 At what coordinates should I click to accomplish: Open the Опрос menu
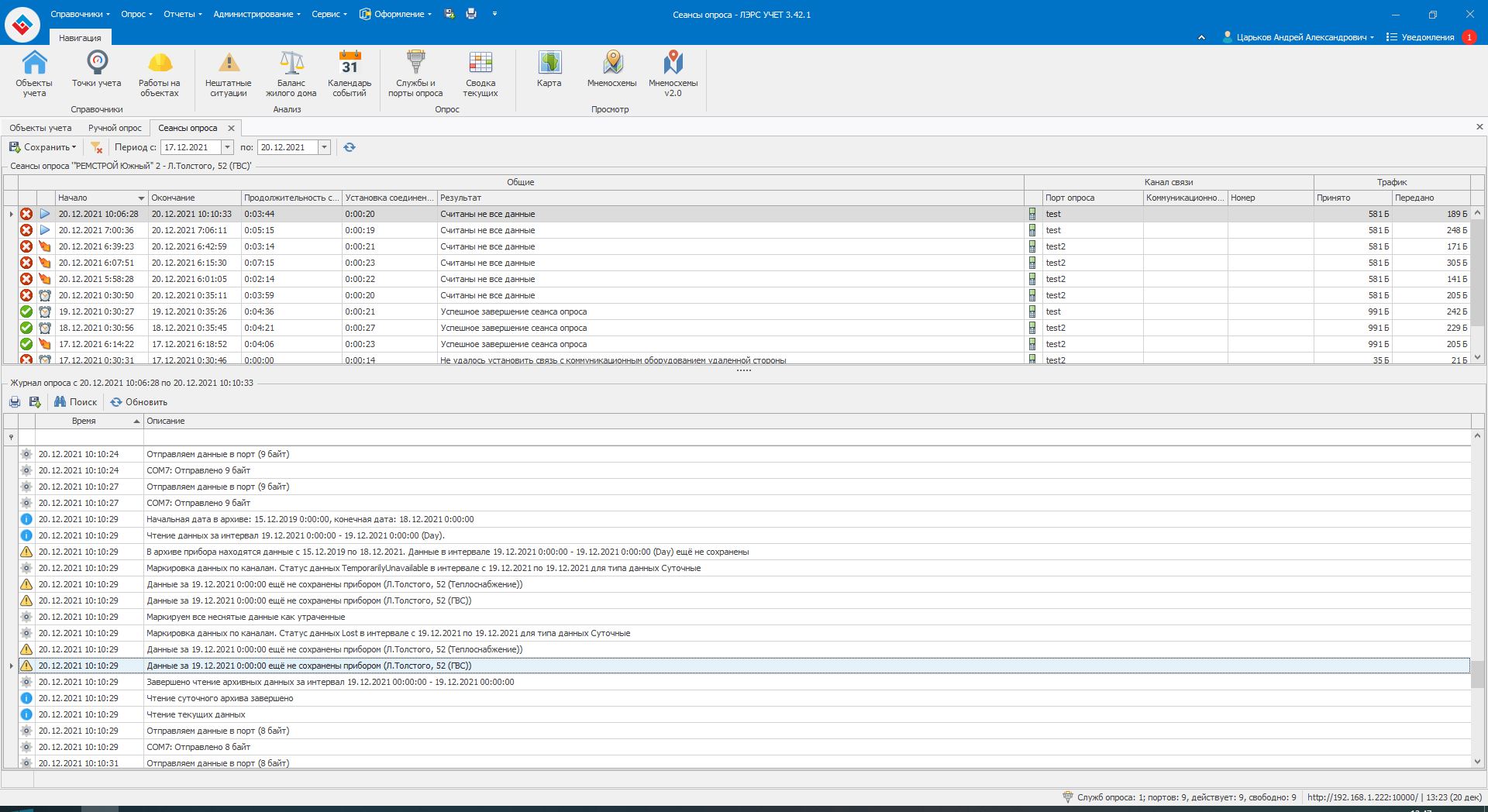[x=136, y=14]
